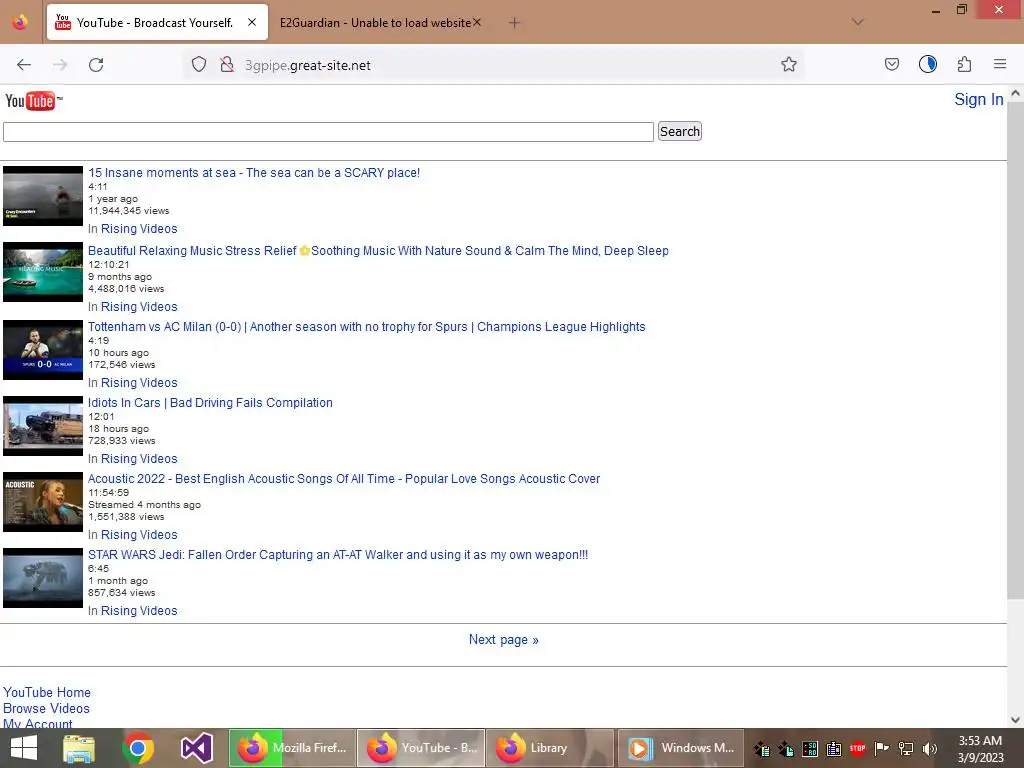Click the YouTube logo
Screen dimensions: 1024x768
click(x=33, y=101)
